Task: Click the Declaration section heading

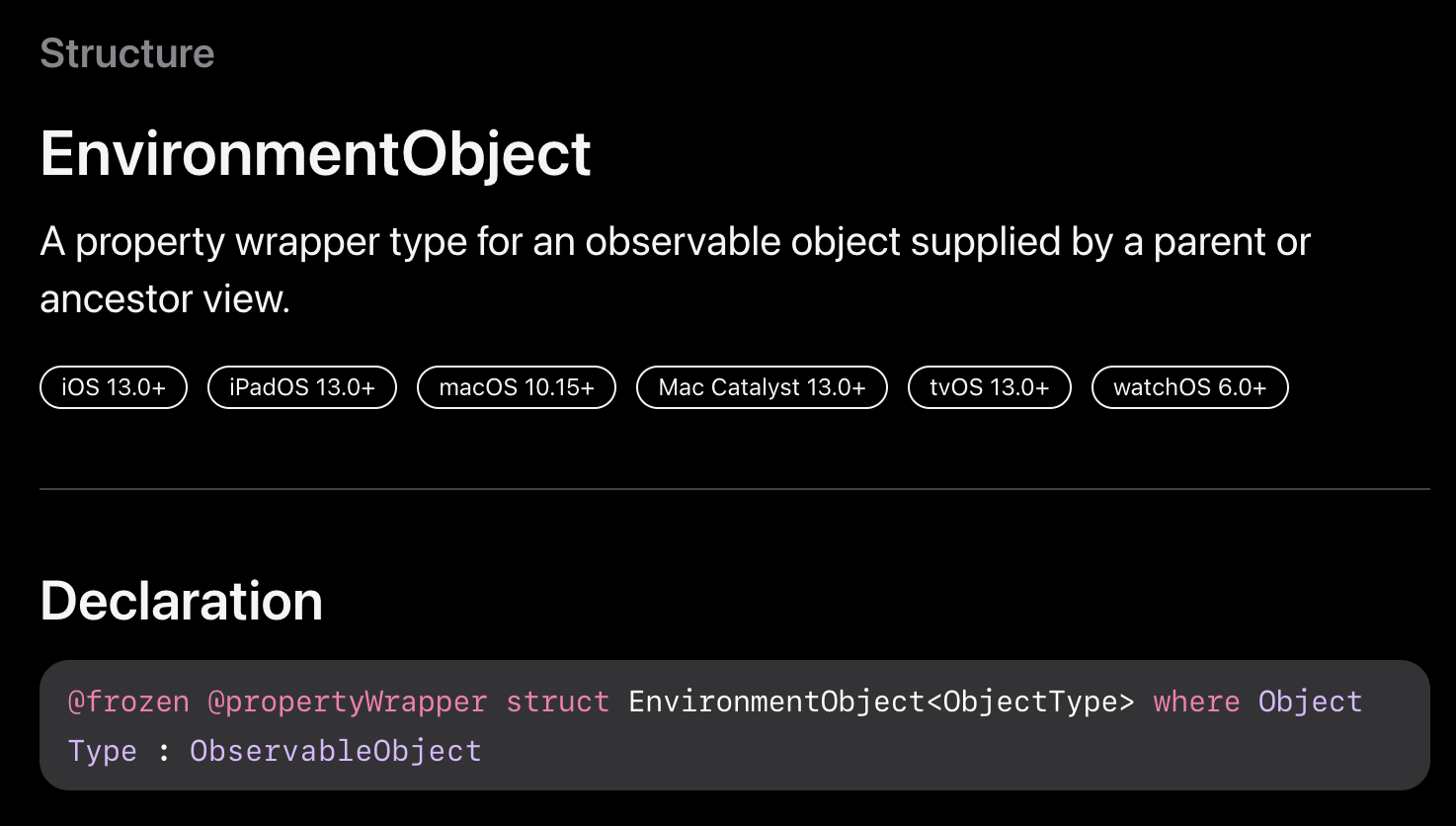Action: click(x=182, y=601)
